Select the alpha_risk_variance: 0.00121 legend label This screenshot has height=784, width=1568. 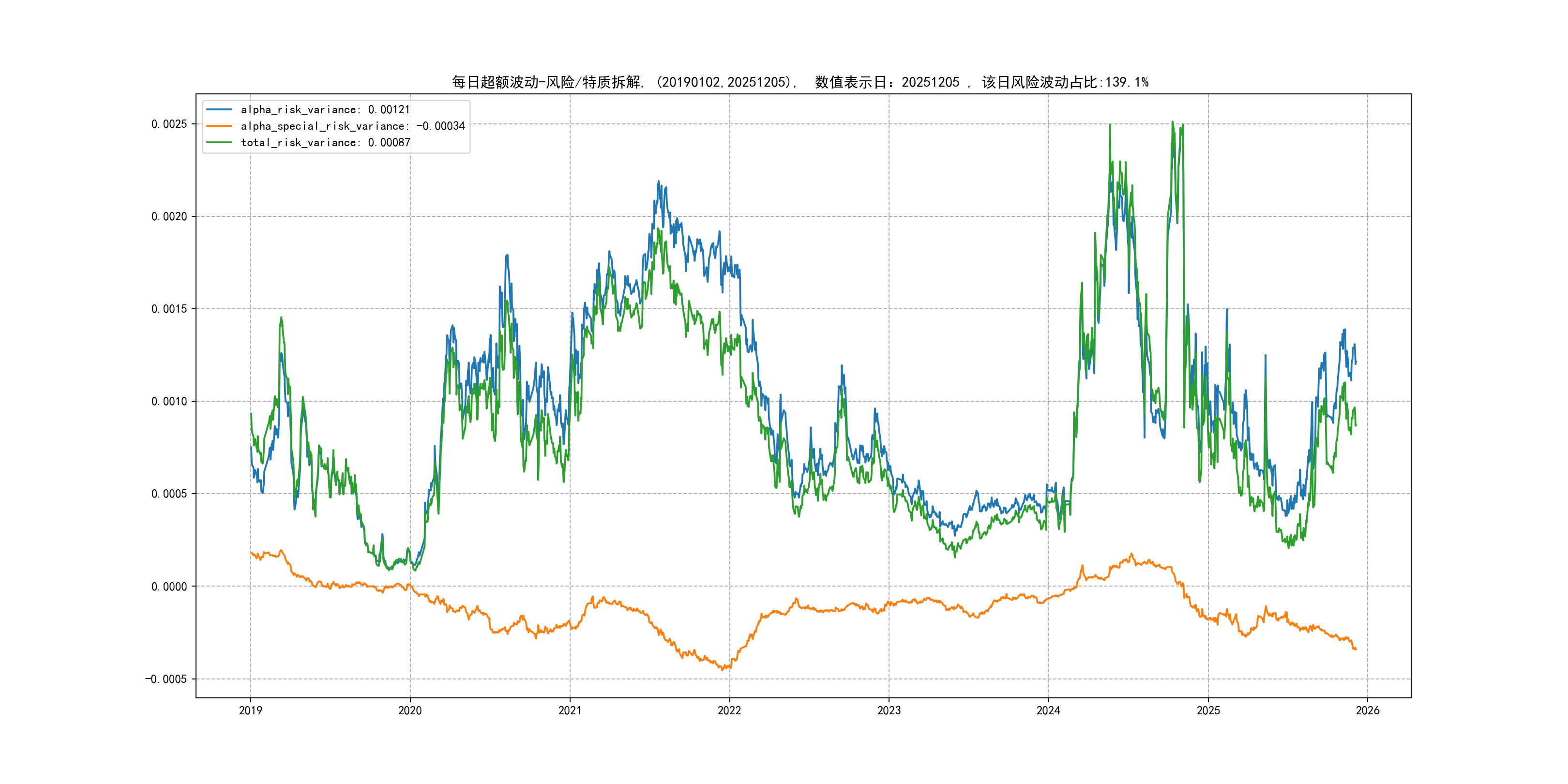[325, 109]
